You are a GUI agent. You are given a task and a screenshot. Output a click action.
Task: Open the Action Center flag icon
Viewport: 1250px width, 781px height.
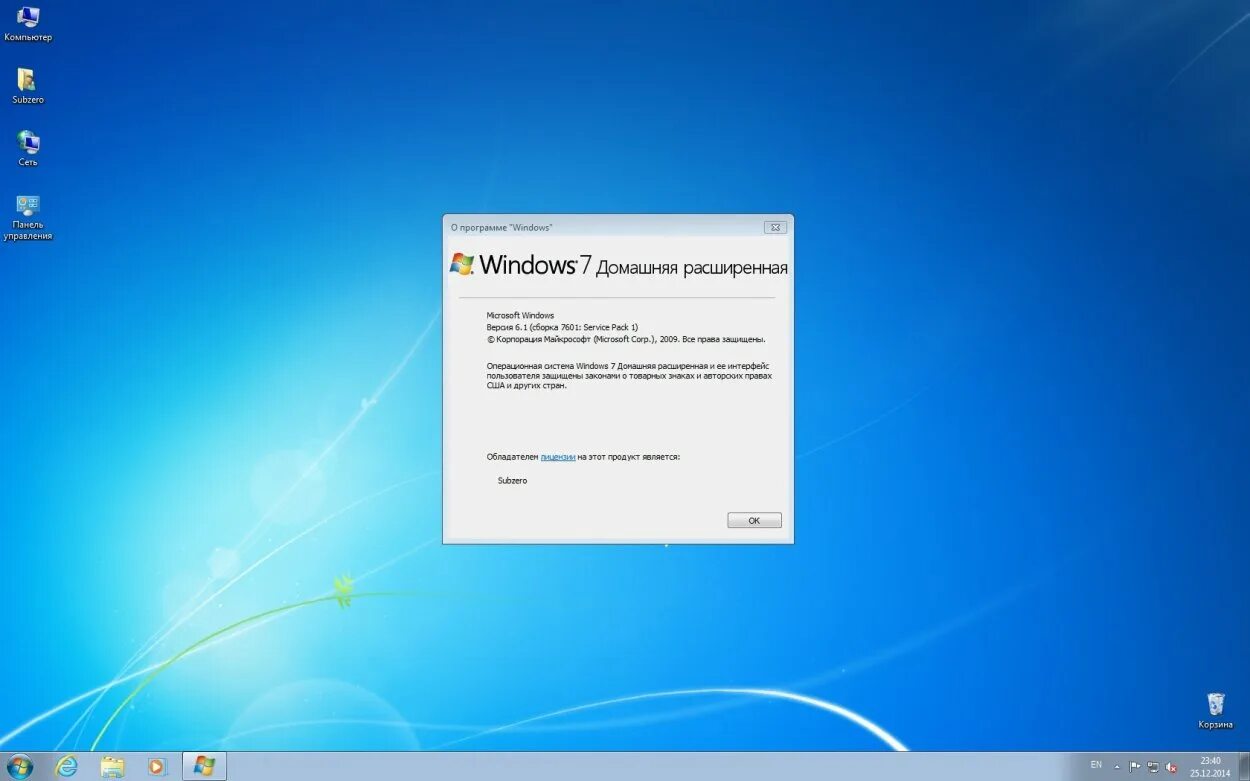pyautogui.click(x=1135, y=767)
